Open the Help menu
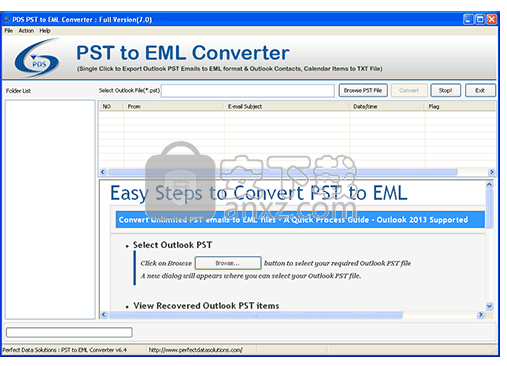Viewport: 507px width, 366px height. [45, 31]
